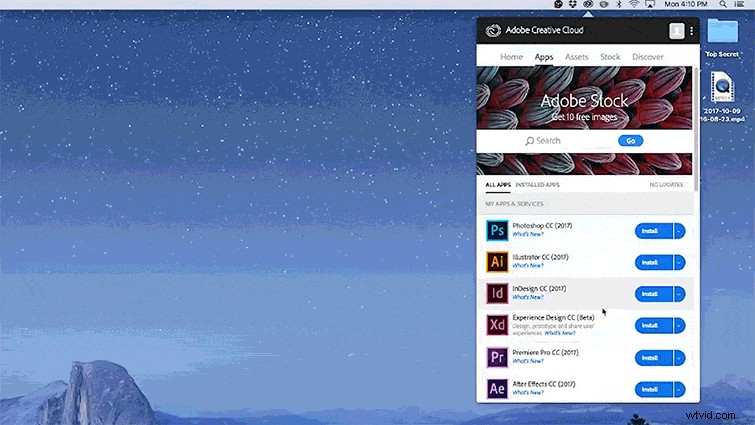Install InDesign CC (2017)
The width and height of the screenshot is (755, 425).
pyautogui.click(x=653, y=294)
